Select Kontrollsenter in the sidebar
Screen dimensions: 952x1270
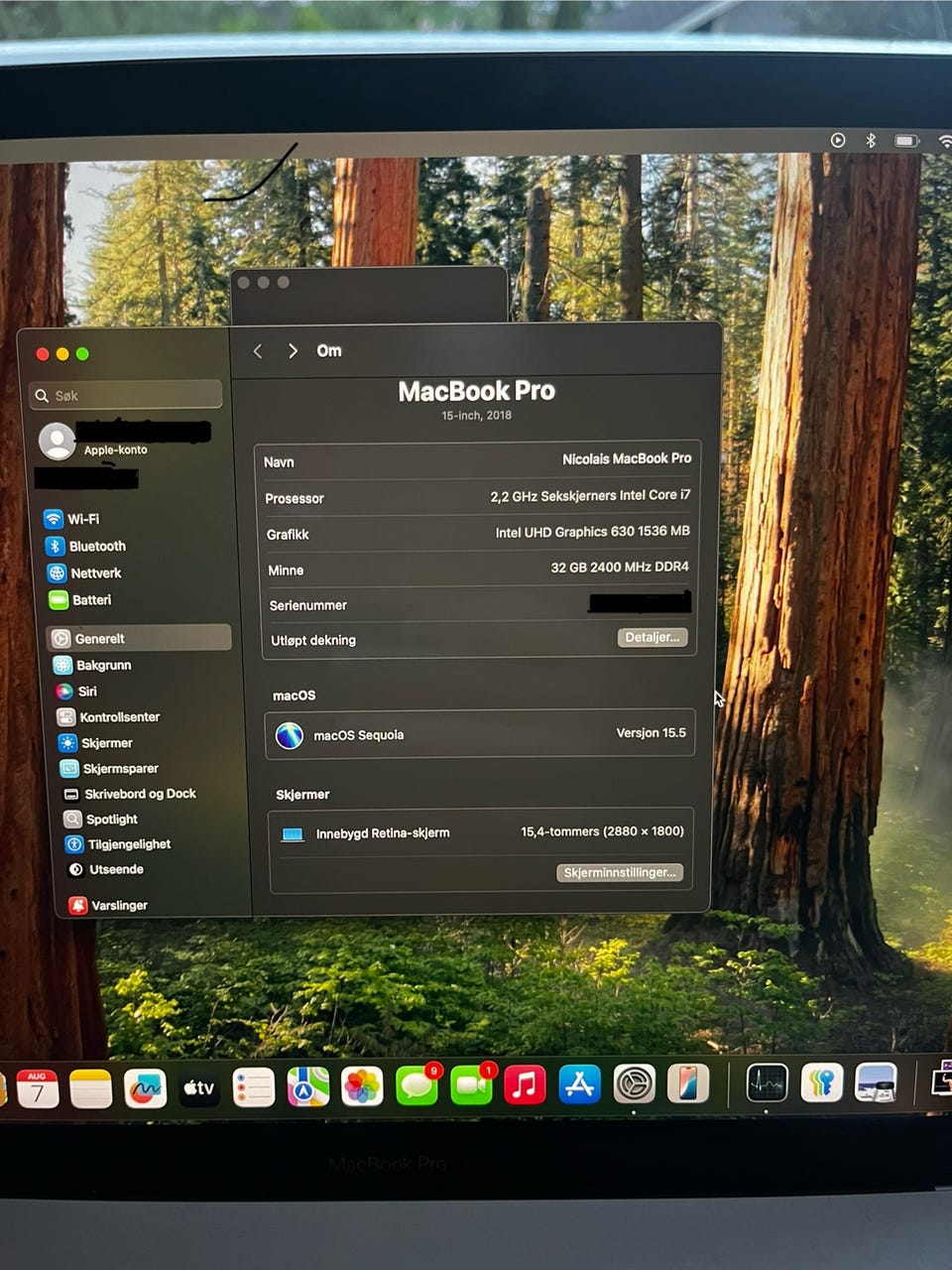click(x=108, y=716)
